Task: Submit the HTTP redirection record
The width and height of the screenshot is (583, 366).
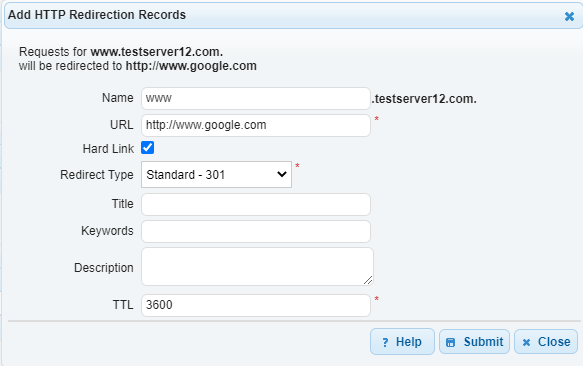Action: 474,341
